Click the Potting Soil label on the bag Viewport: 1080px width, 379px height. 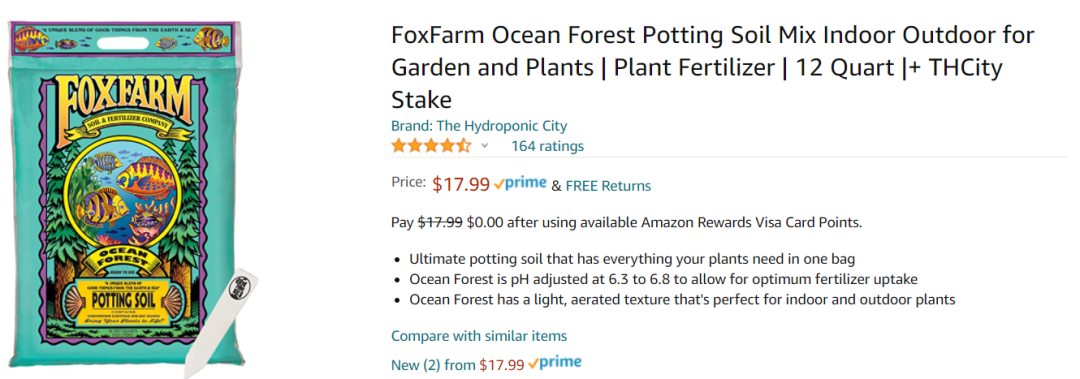(123, 302)
